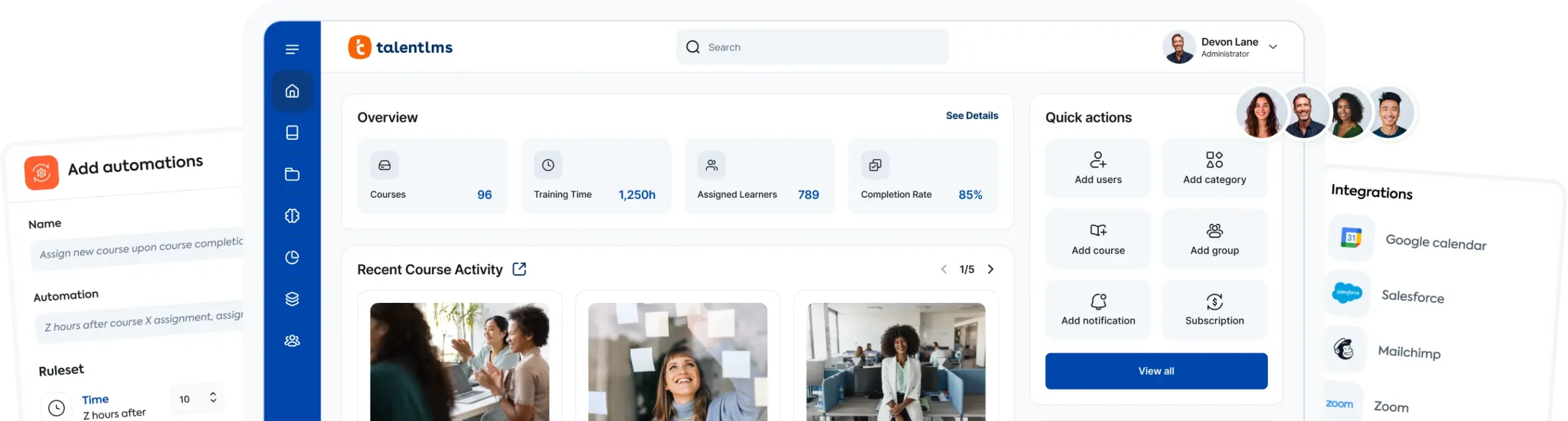Adjust the Time value stepper arrows
Screen dimensions: 1568x421
[x=213, y=398]
